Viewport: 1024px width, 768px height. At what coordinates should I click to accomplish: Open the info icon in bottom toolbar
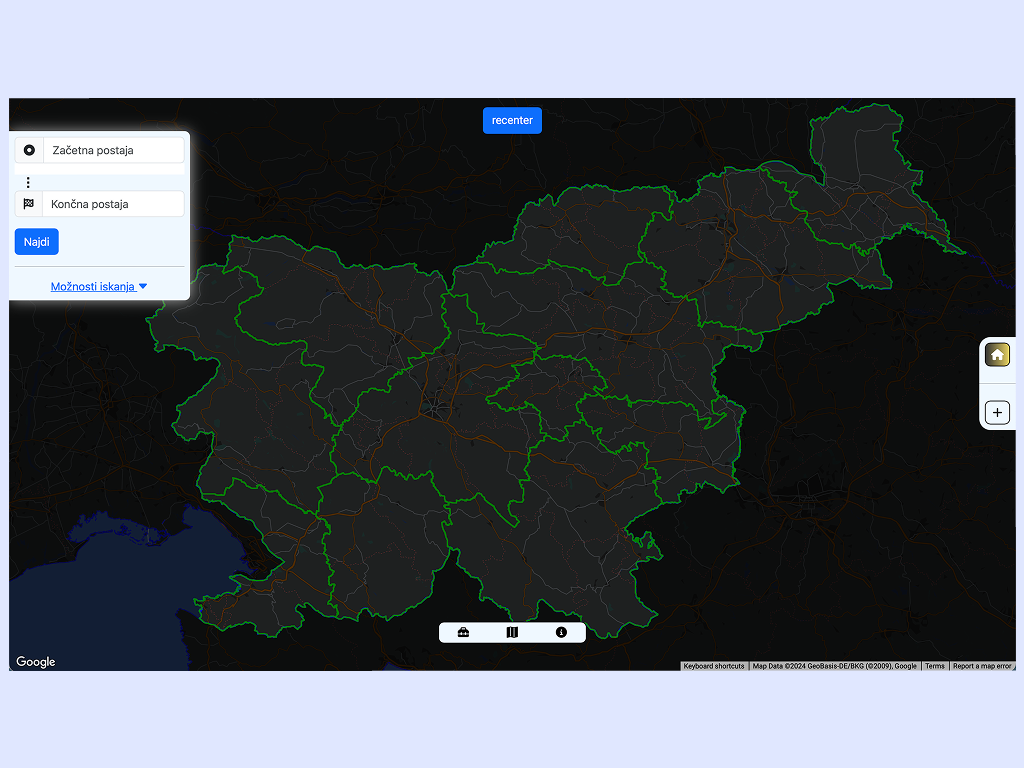[561, 632]
